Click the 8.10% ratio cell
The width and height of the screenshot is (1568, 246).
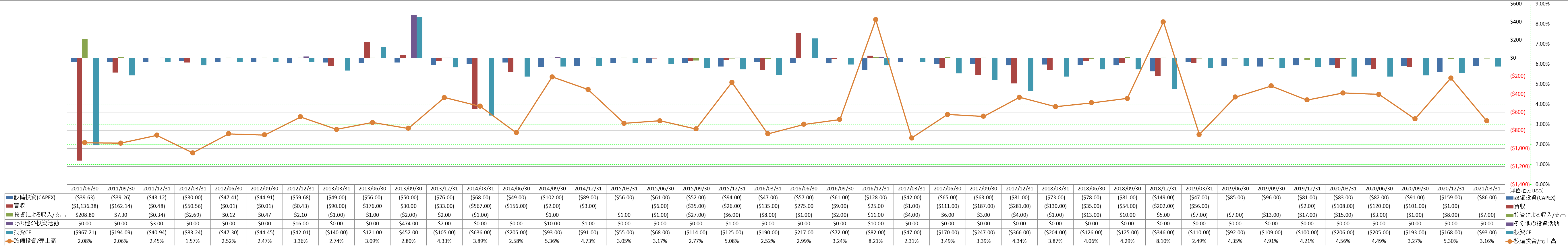(x=1163, y=241)
